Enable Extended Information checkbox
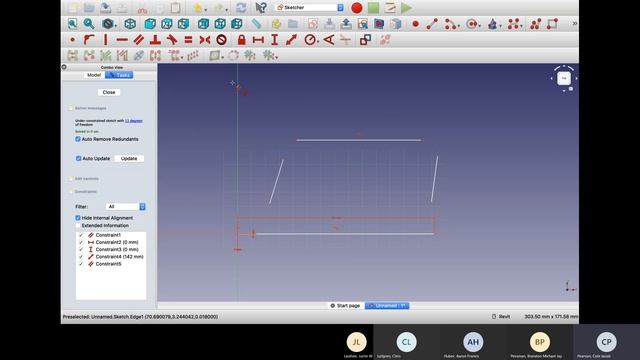The image size is (640, 360). (78, 225)
